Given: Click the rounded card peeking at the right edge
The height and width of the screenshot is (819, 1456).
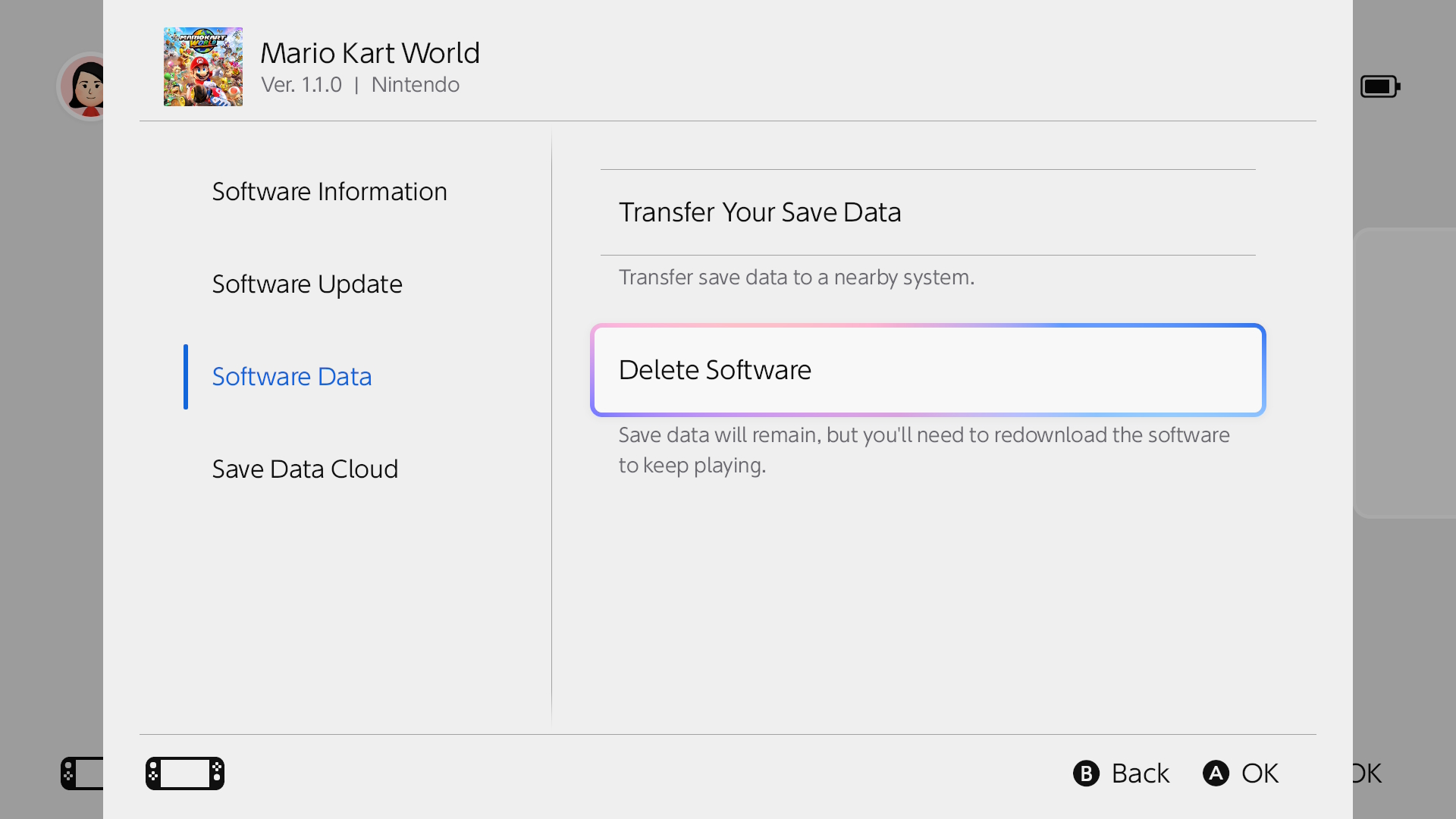Looking at the screenshot, I should pos(1405,372).
